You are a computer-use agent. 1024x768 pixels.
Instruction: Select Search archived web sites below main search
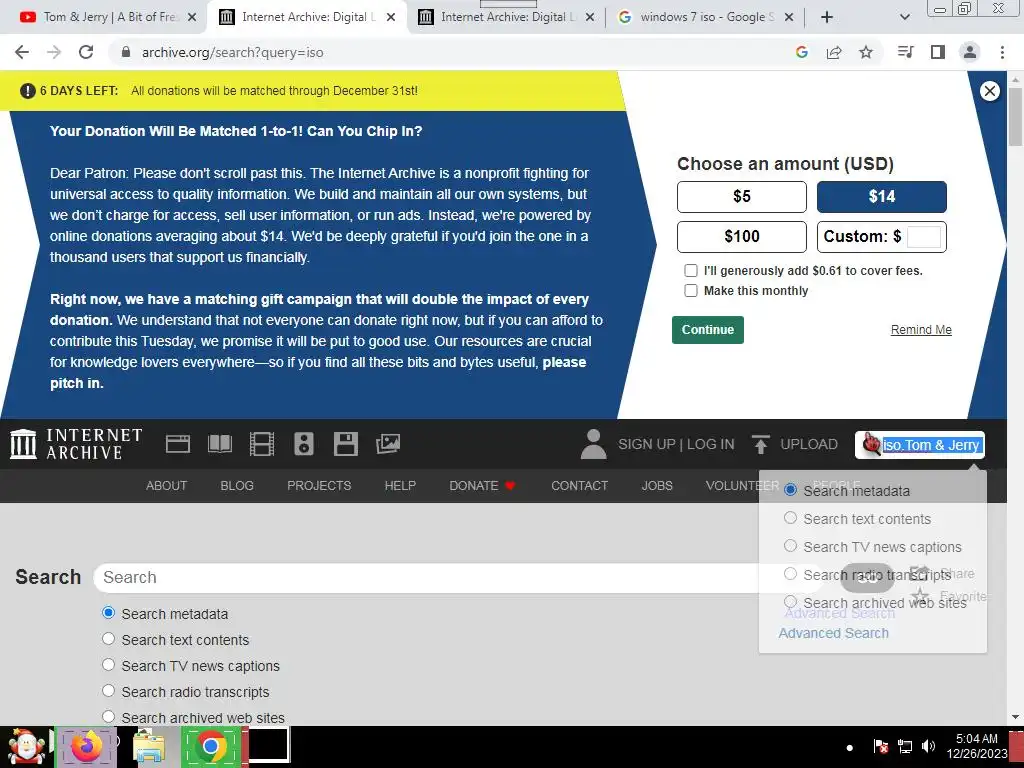pyautogui.click(x=108, y=716)
